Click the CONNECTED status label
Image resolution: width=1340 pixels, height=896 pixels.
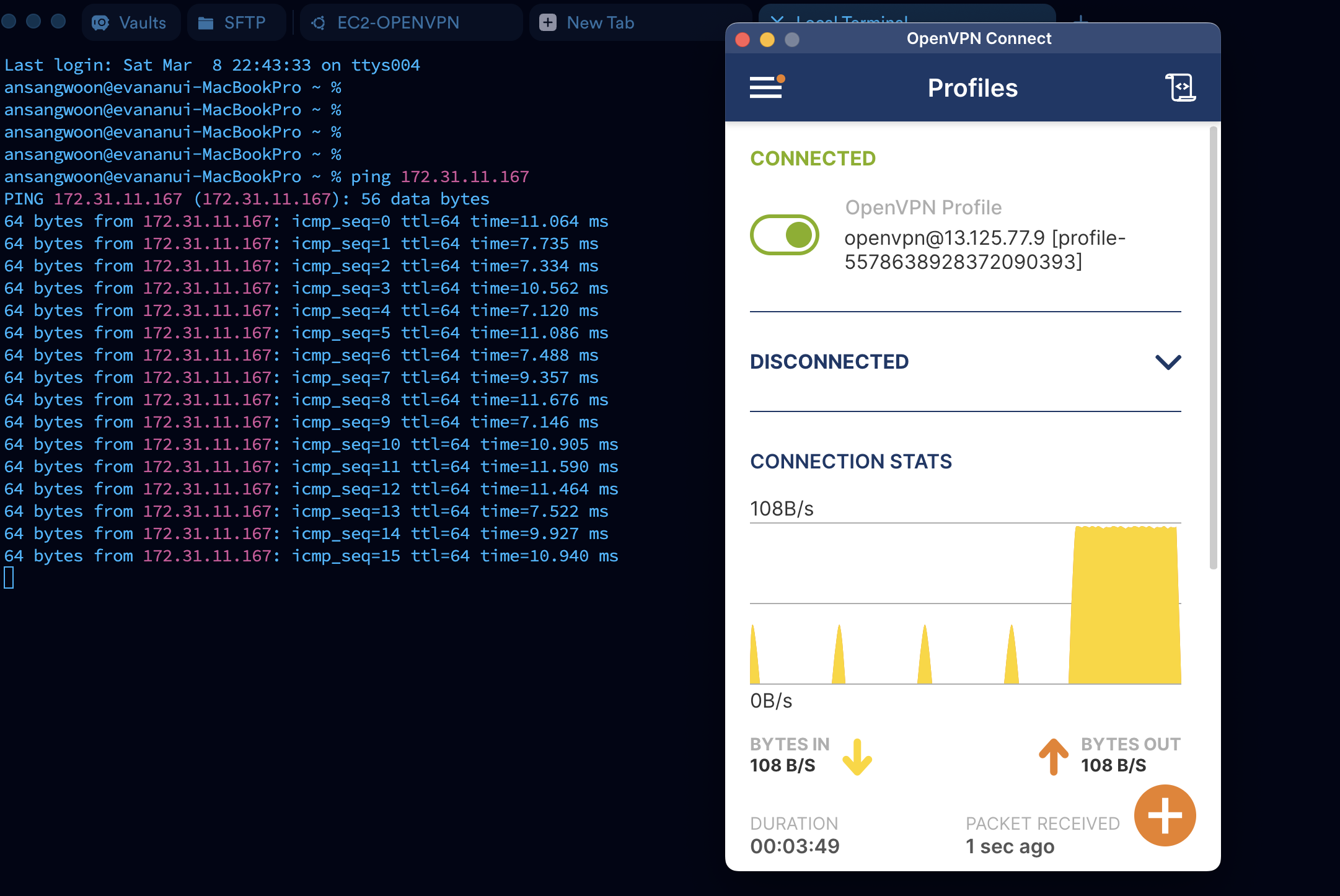[813, 159]
